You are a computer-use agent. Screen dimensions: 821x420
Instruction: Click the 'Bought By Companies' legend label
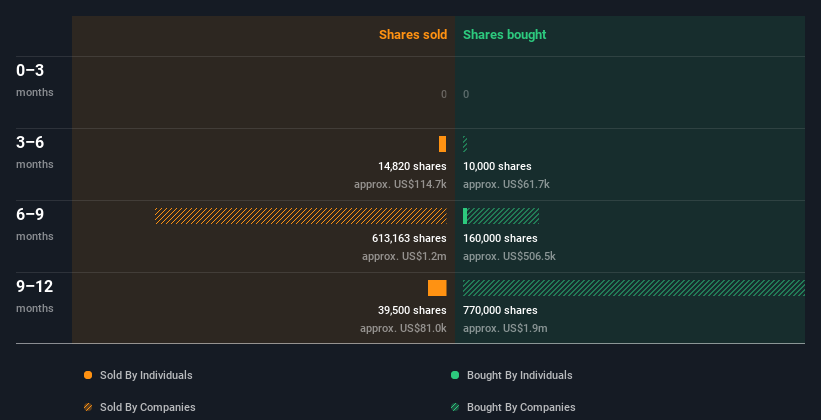(x=521, y=407)
